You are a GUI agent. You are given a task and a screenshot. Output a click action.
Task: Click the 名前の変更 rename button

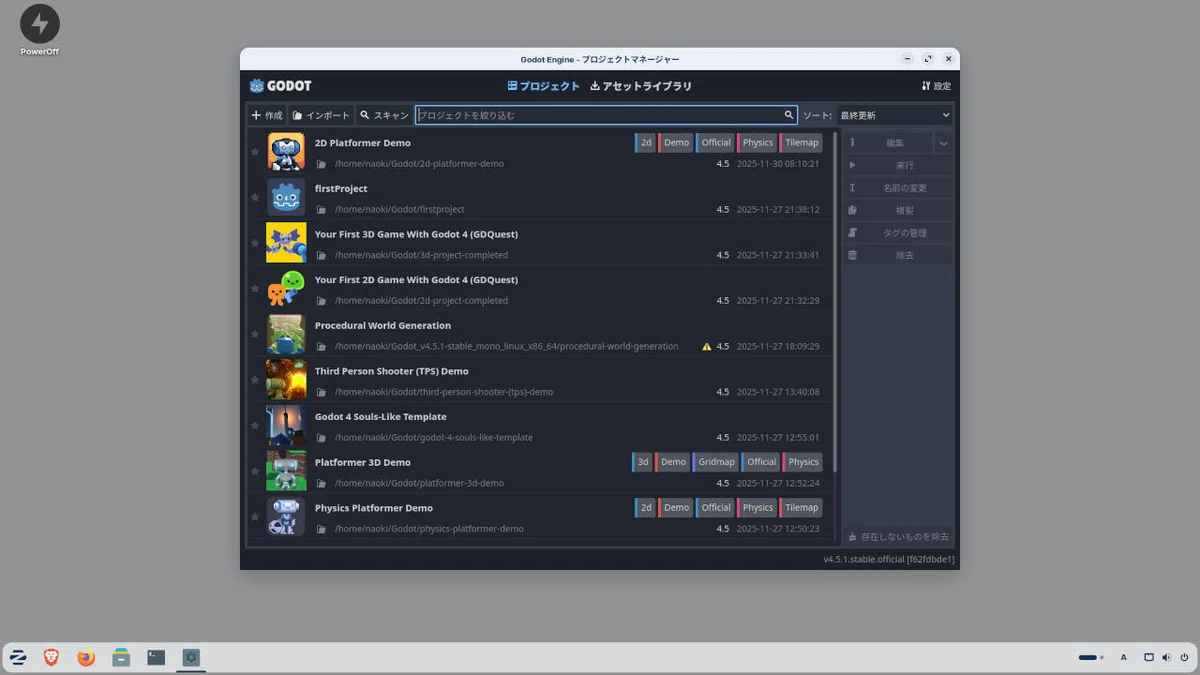[x=898, y=188]
